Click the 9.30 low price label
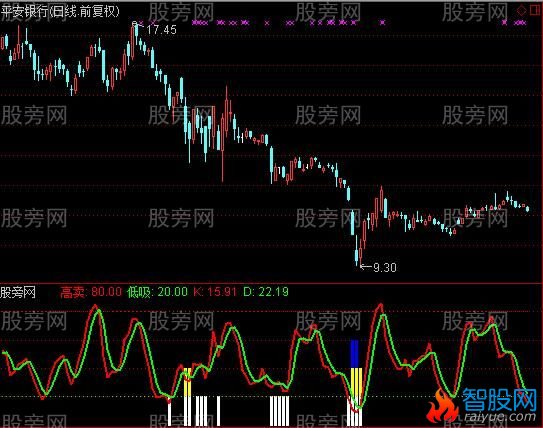The height and width of the screenshot is (428, 543). (x=385, y=267)
